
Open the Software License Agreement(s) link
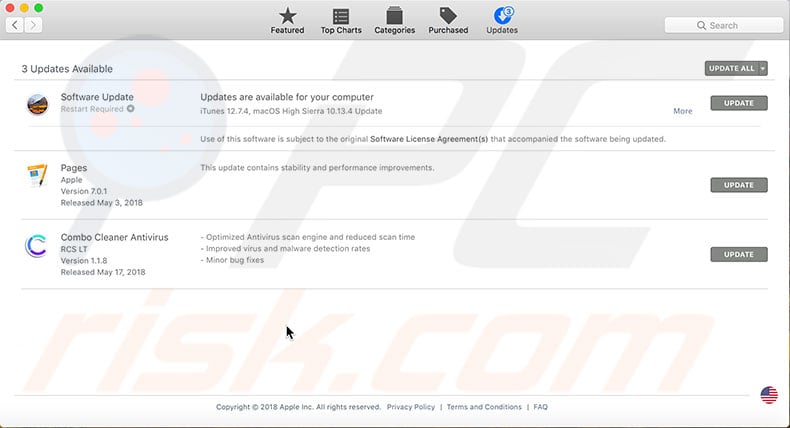429,139
